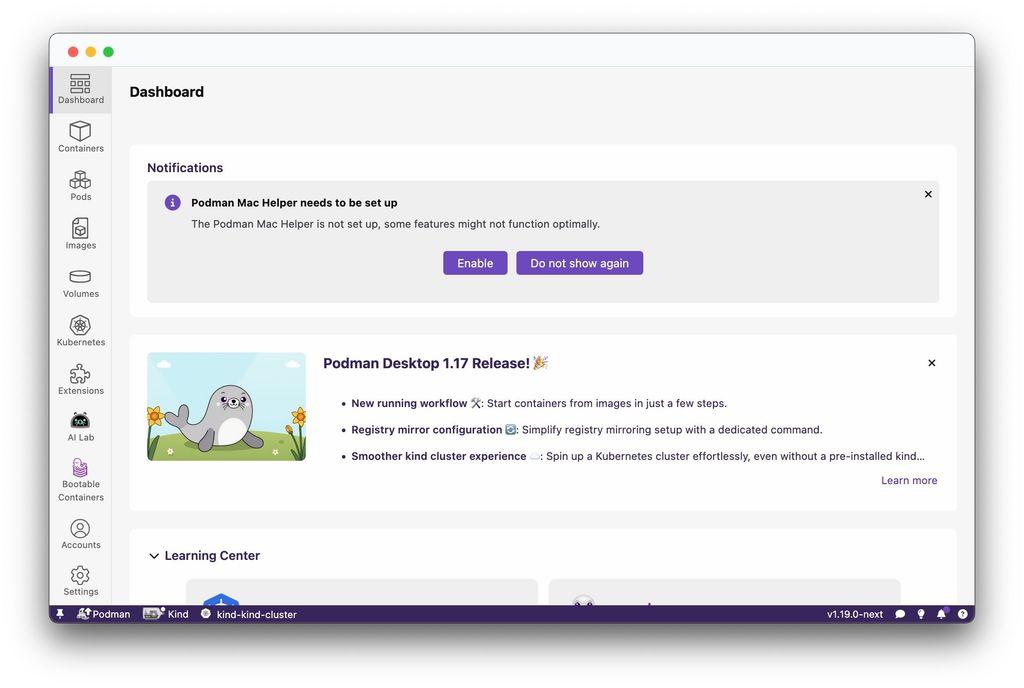Open the Images section
The width and height of the screenshot is (1024, 688).
pos(80,234)
